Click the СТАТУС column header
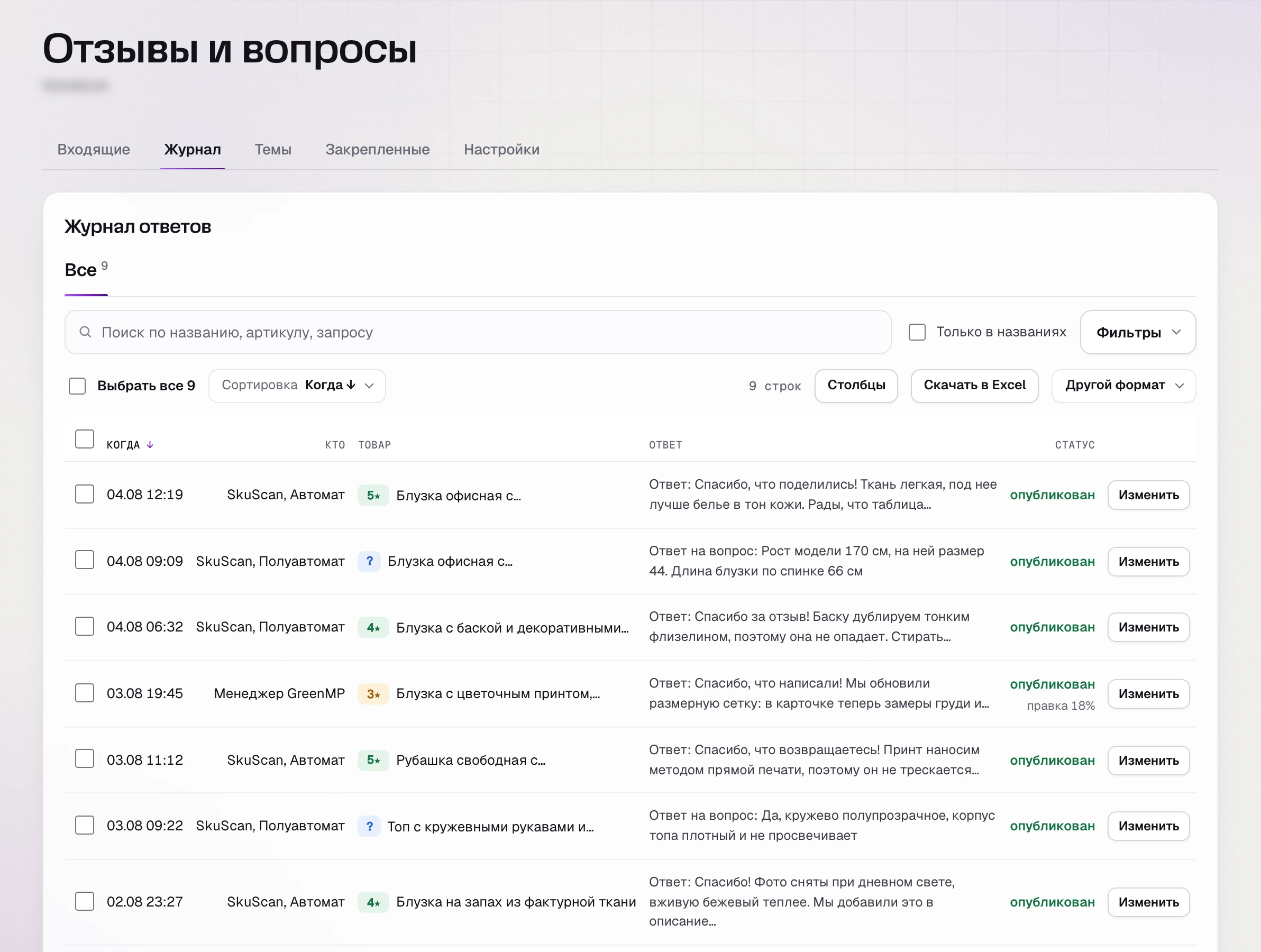Screen dimensions: 1261x952 (x=1075, y=445)
